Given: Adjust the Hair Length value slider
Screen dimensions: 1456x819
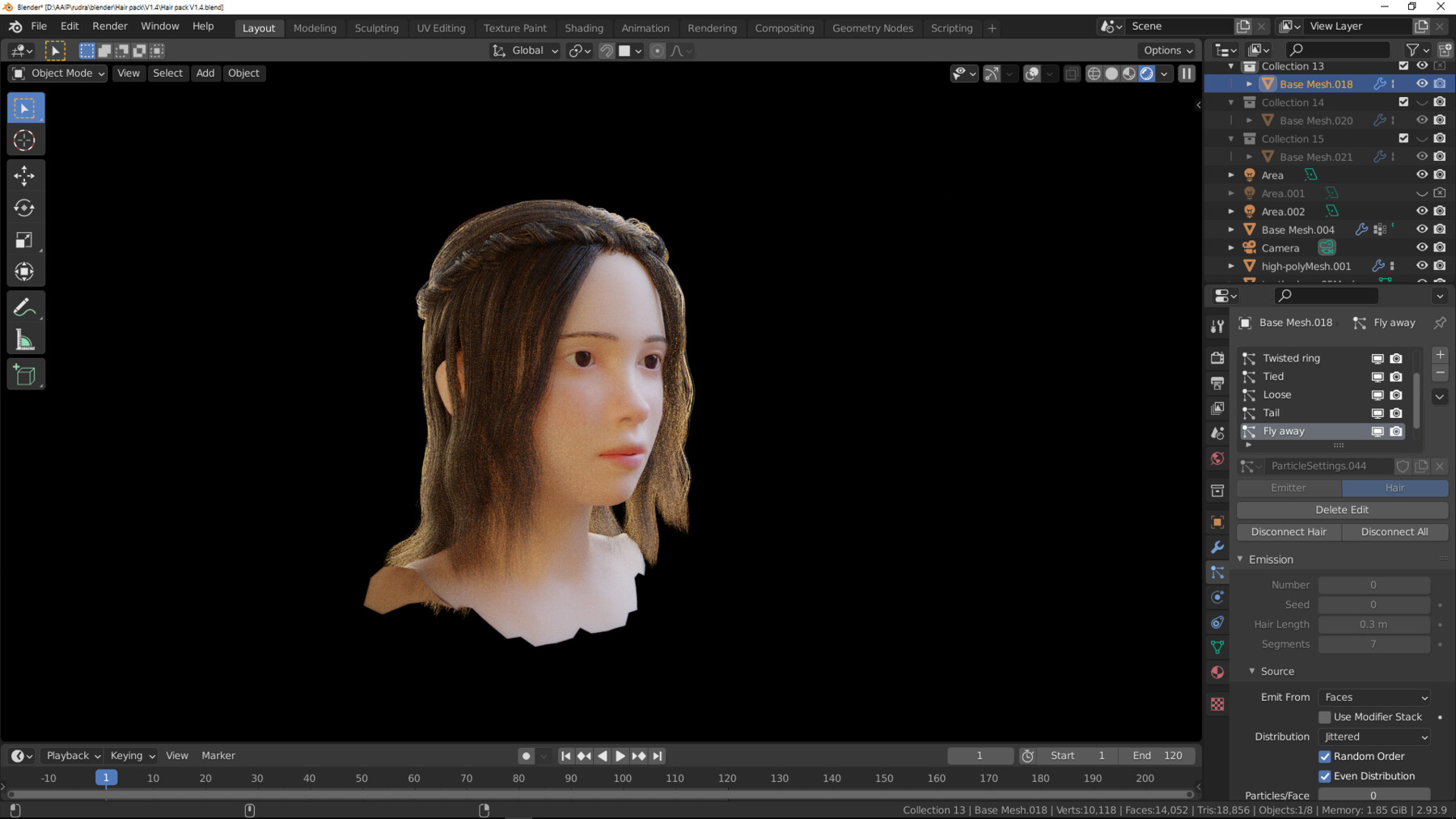Looking at the screenshot, I should 1373,624.
